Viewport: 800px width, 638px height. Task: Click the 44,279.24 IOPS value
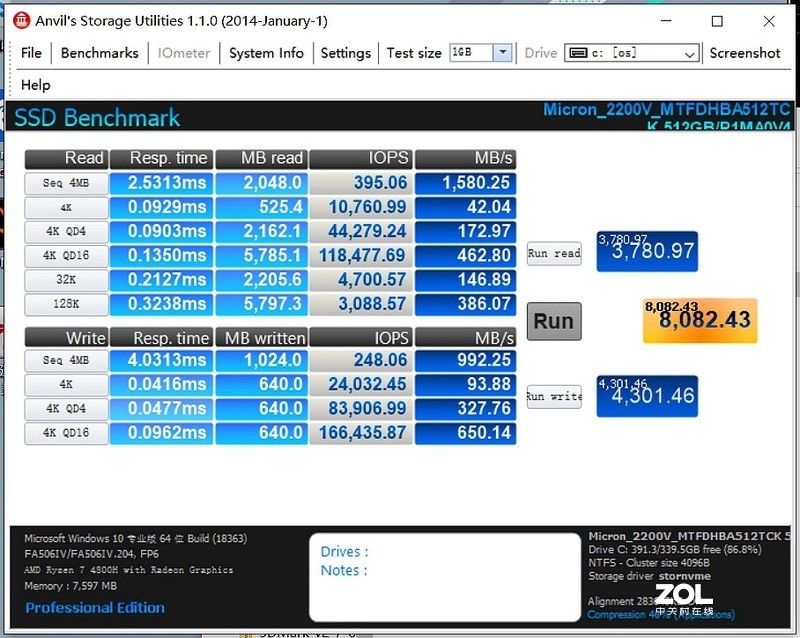pos(361,231)
